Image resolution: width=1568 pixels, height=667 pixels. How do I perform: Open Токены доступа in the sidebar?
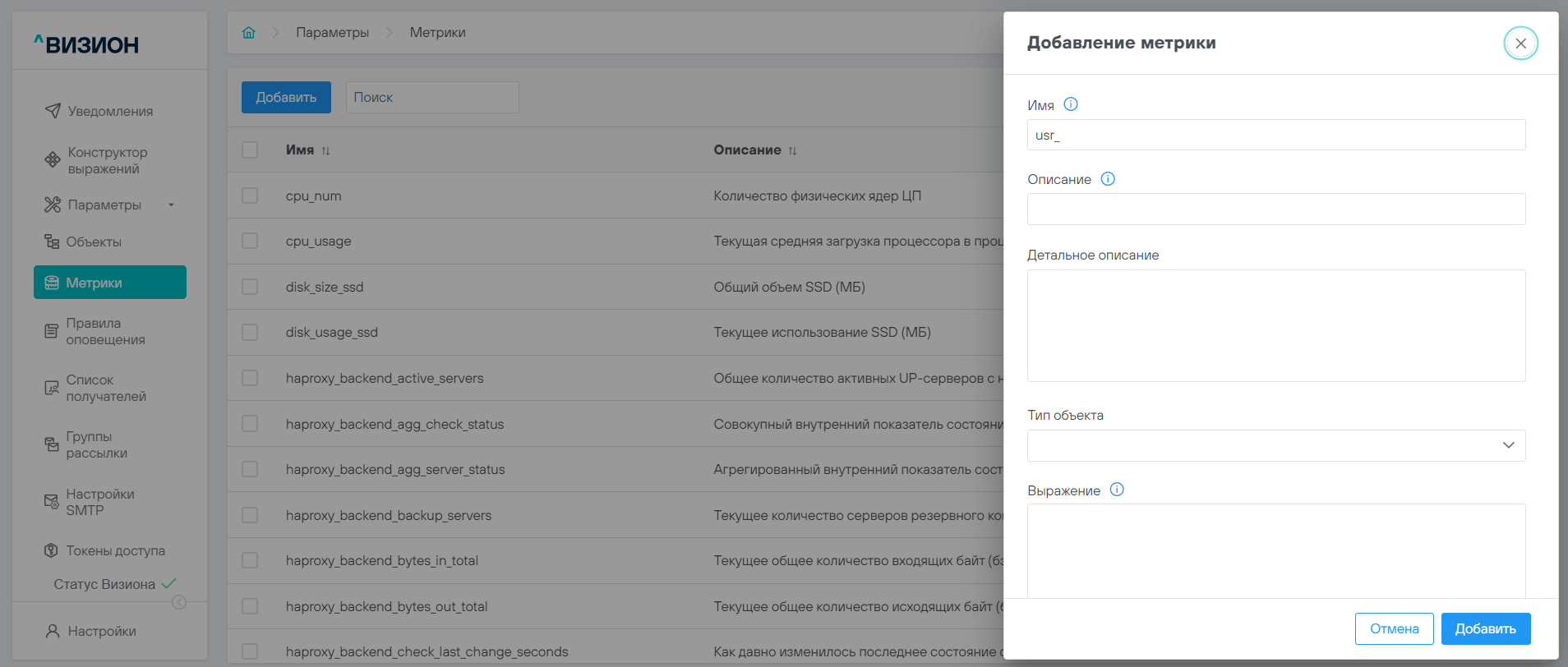[115, 550]
